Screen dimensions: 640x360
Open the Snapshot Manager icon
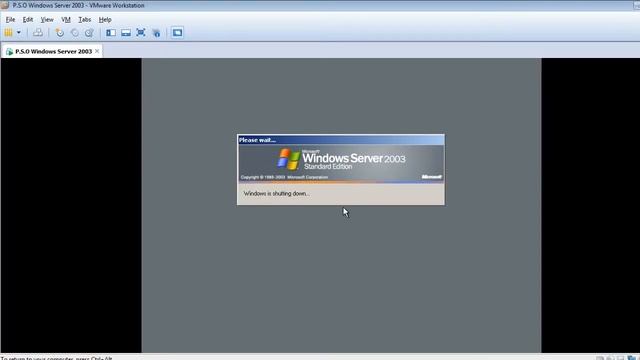point(89,33)
